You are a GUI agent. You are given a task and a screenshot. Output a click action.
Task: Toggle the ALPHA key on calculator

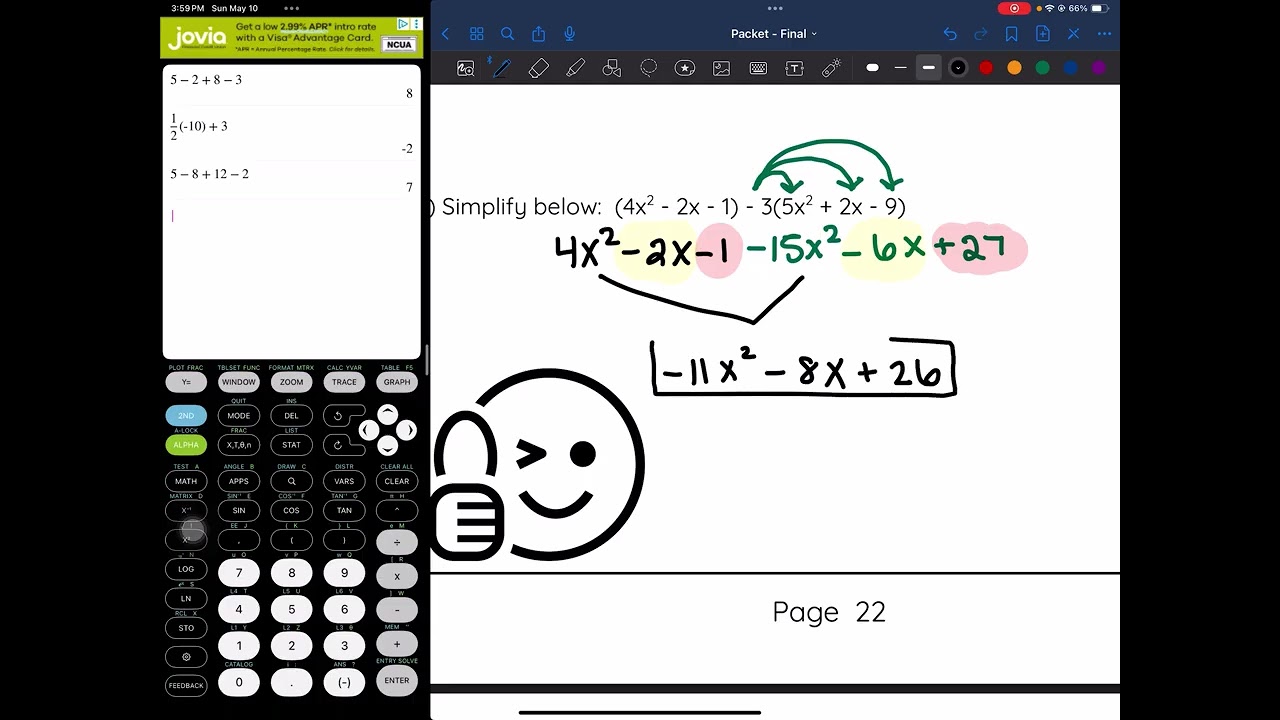186,445
